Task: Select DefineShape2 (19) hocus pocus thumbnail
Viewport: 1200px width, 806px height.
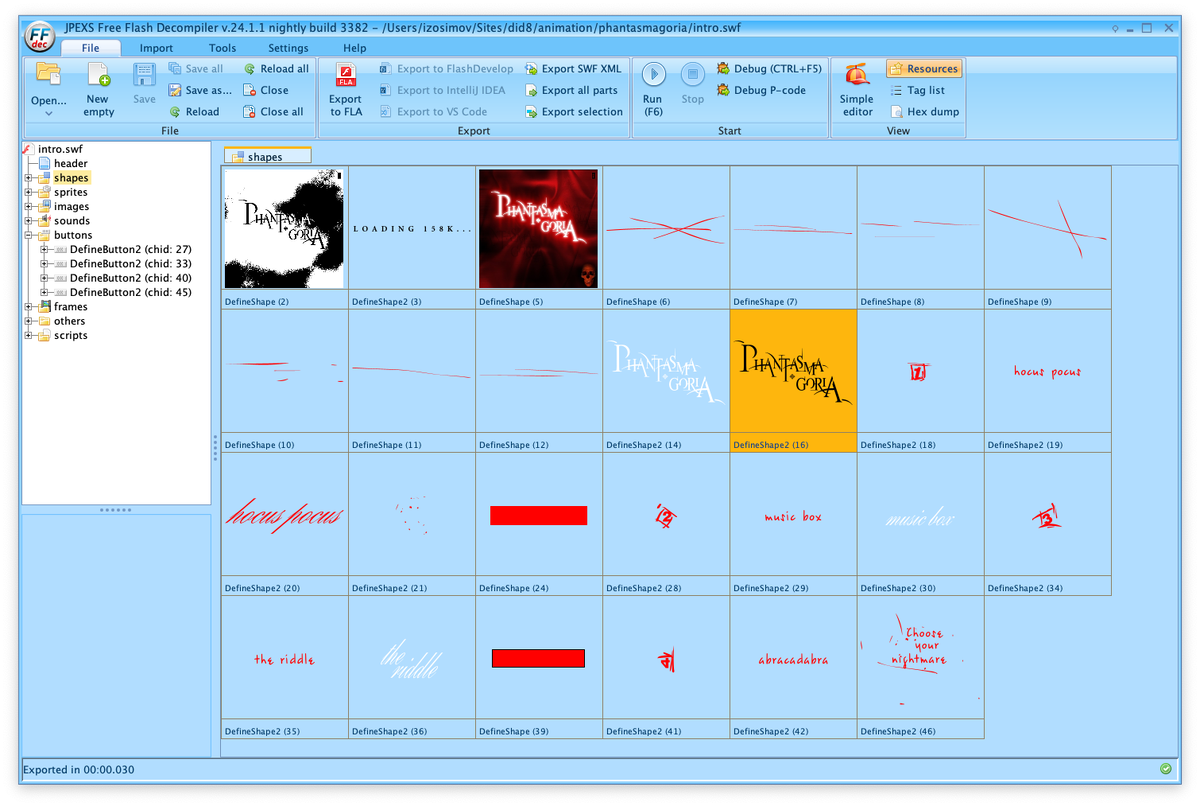Action: point(1047,380)
